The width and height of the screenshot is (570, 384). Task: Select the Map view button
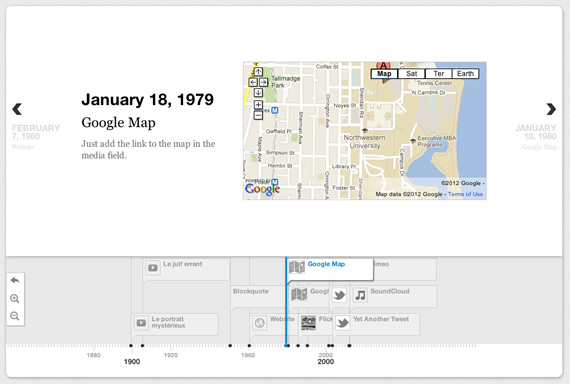[x=384, y=74]
